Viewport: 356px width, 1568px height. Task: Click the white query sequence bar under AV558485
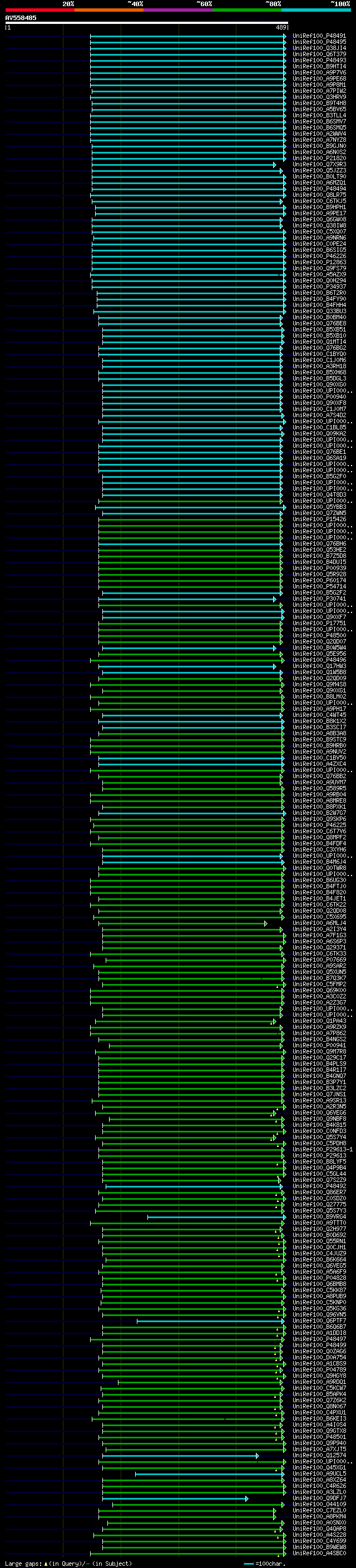pos(147,22)
